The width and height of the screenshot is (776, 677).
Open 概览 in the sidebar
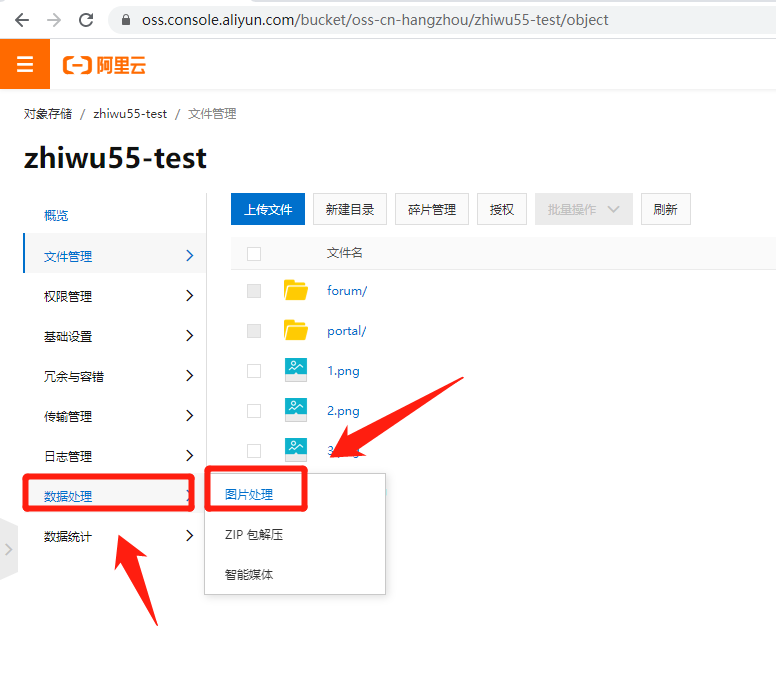(56, 215)
